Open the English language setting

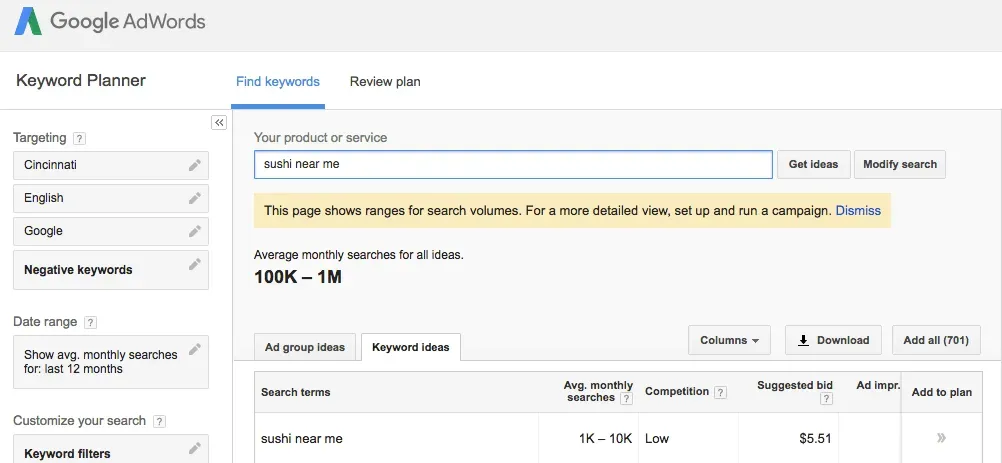(111, 199)
